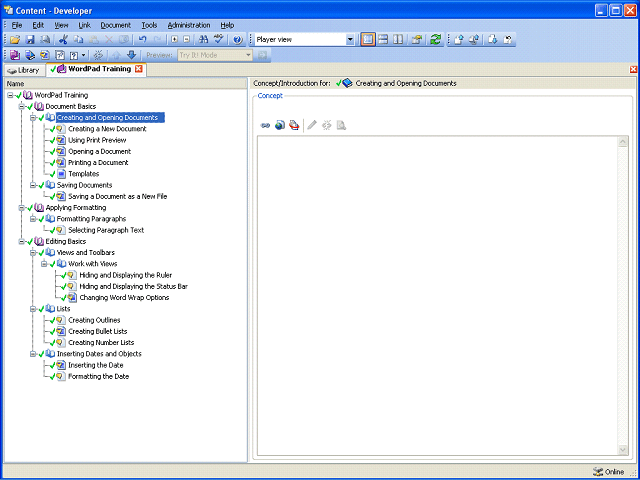This screenshot has height=480, width=640.
Task: Open the Tools menu
Action: pyautogui.click(x=149, y=25)
